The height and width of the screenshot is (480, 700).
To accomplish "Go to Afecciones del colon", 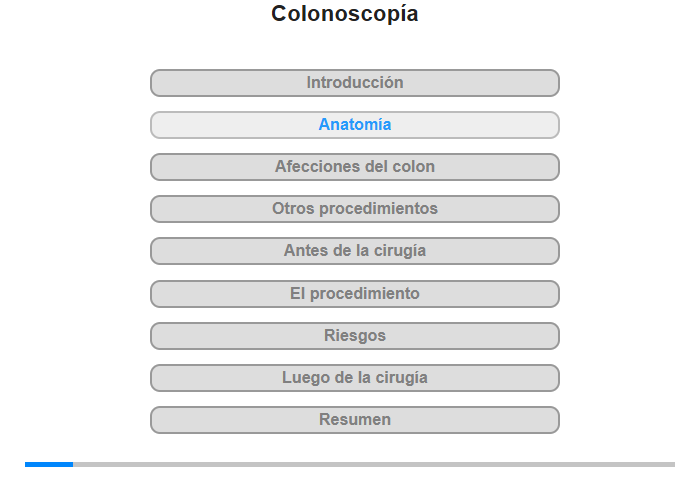I will [x=355, y=167].
